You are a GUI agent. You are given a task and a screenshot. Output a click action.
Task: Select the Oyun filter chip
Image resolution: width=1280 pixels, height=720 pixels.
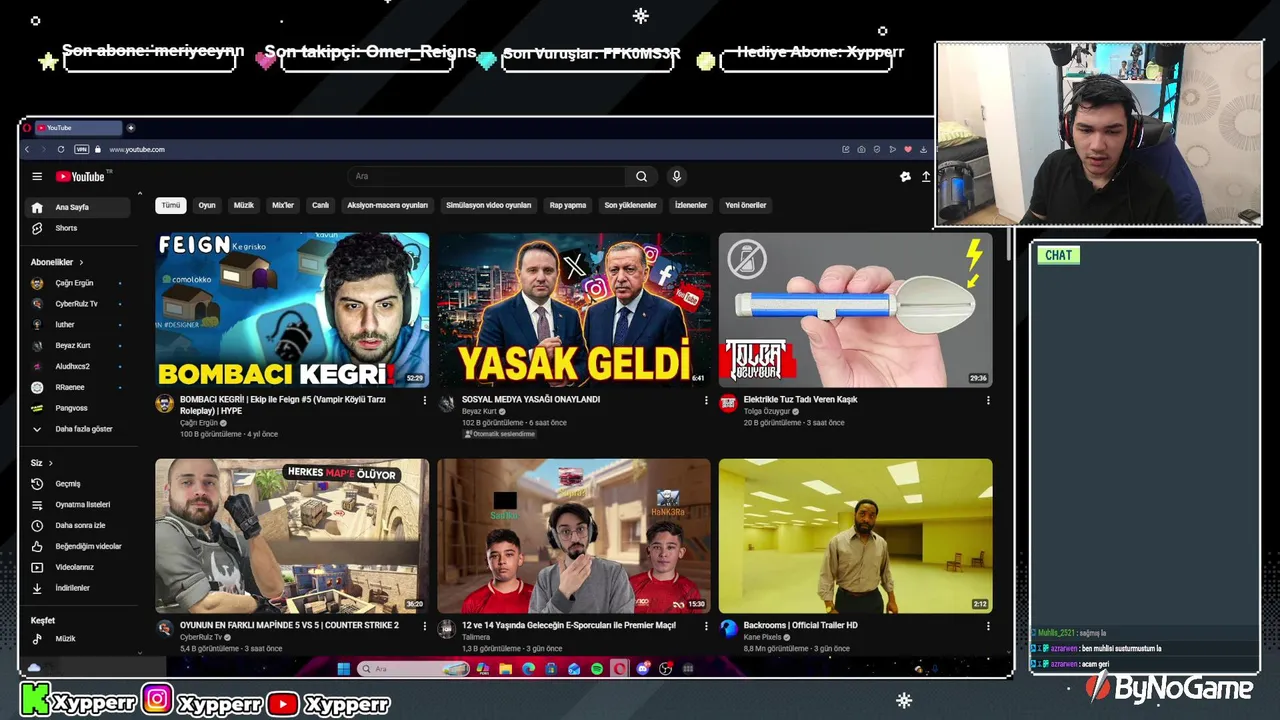(x=207, y=205)
